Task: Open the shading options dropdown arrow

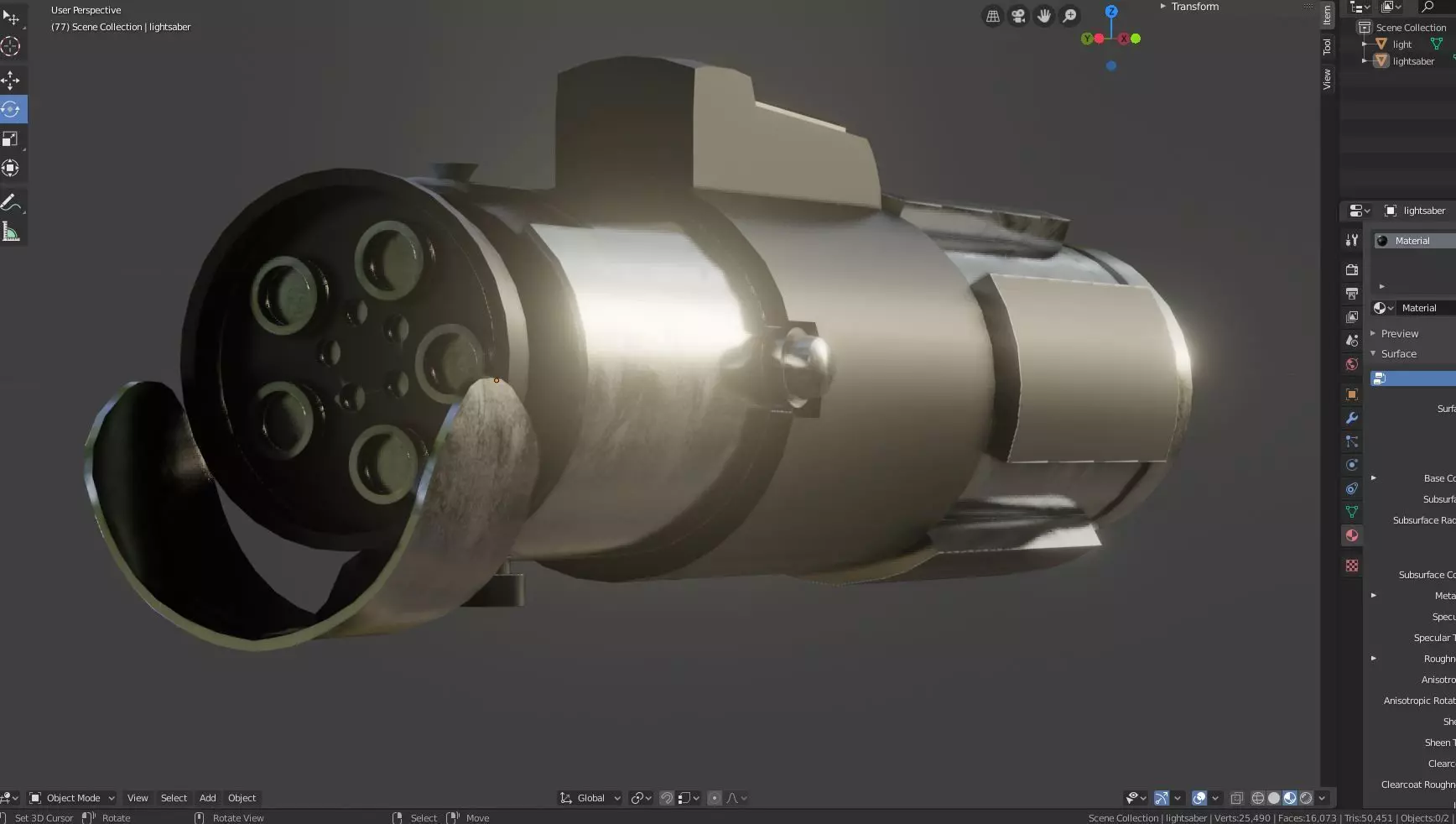Action: [x=1323, y=798]
